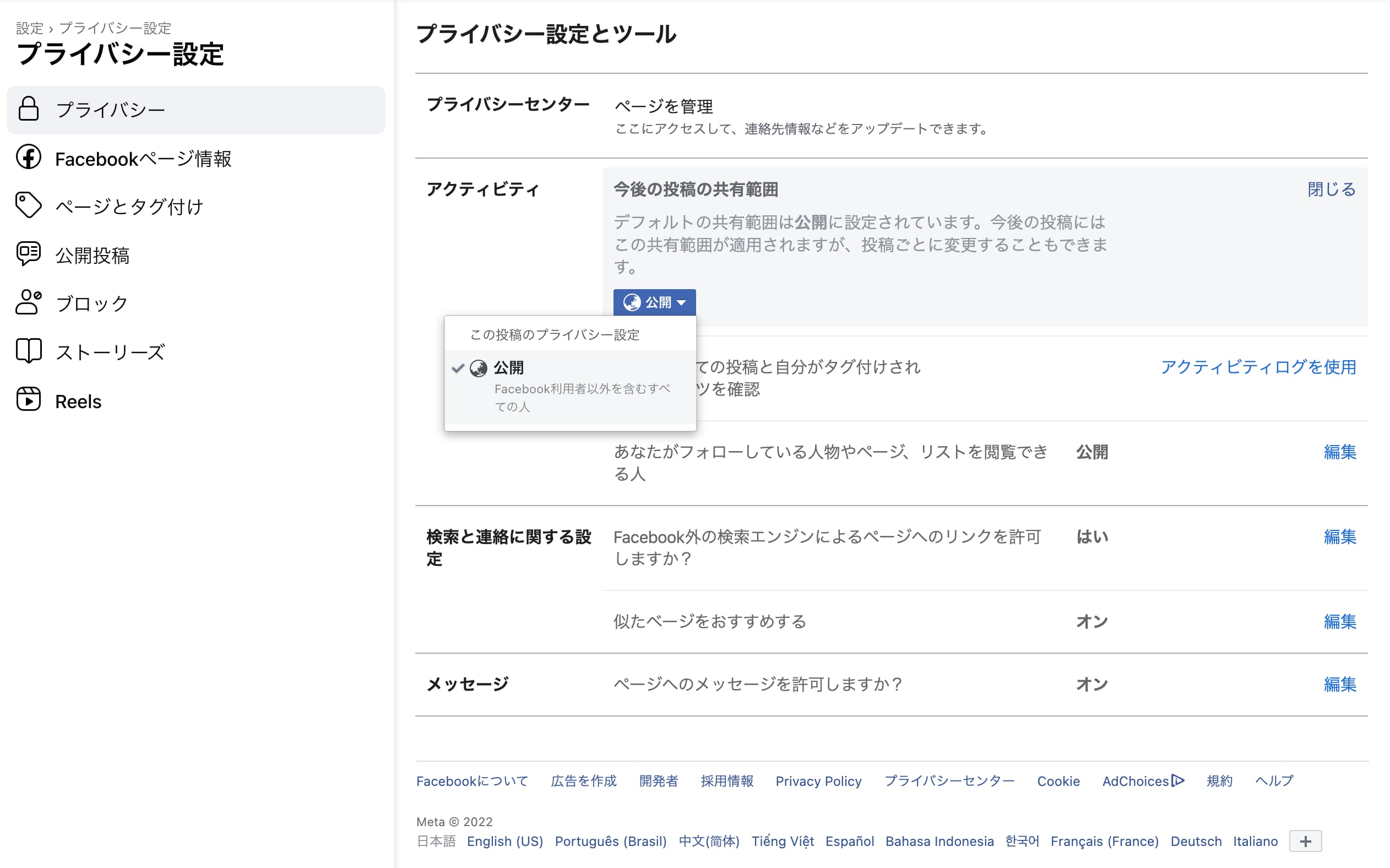Click 設定 breadcrumb link
Viewport: 1390px width, 868px height.
(30, 28)
